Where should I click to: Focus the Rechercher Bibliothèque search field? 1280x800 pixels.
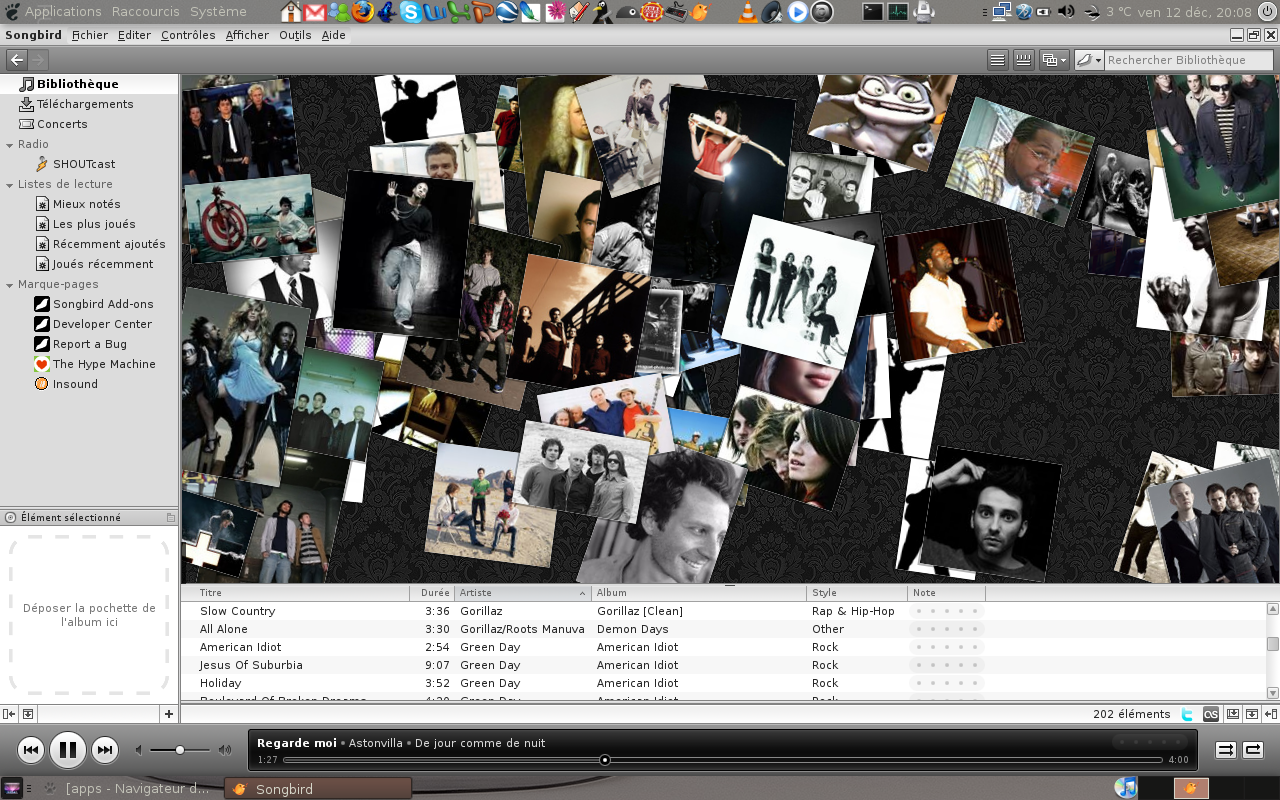[x=1188, y=60]
